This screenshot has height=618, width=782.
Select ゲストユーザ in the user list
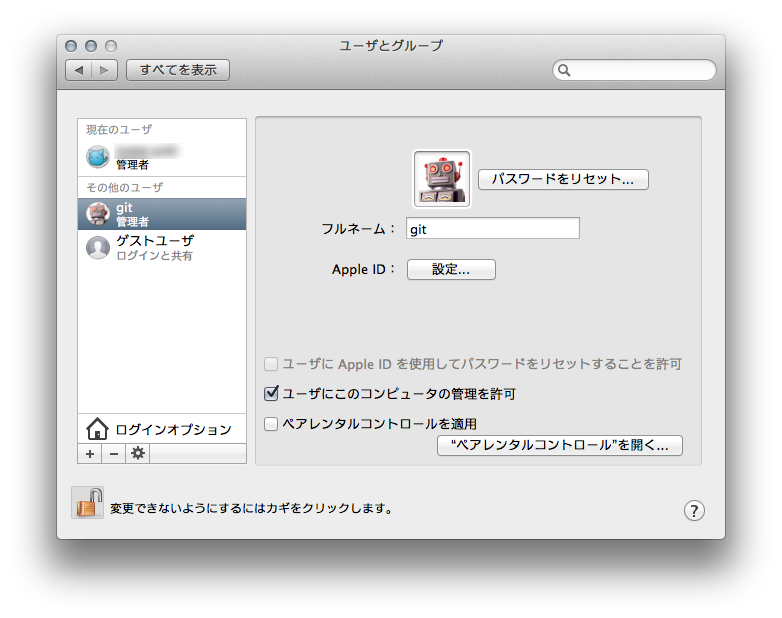pos(162,247)
